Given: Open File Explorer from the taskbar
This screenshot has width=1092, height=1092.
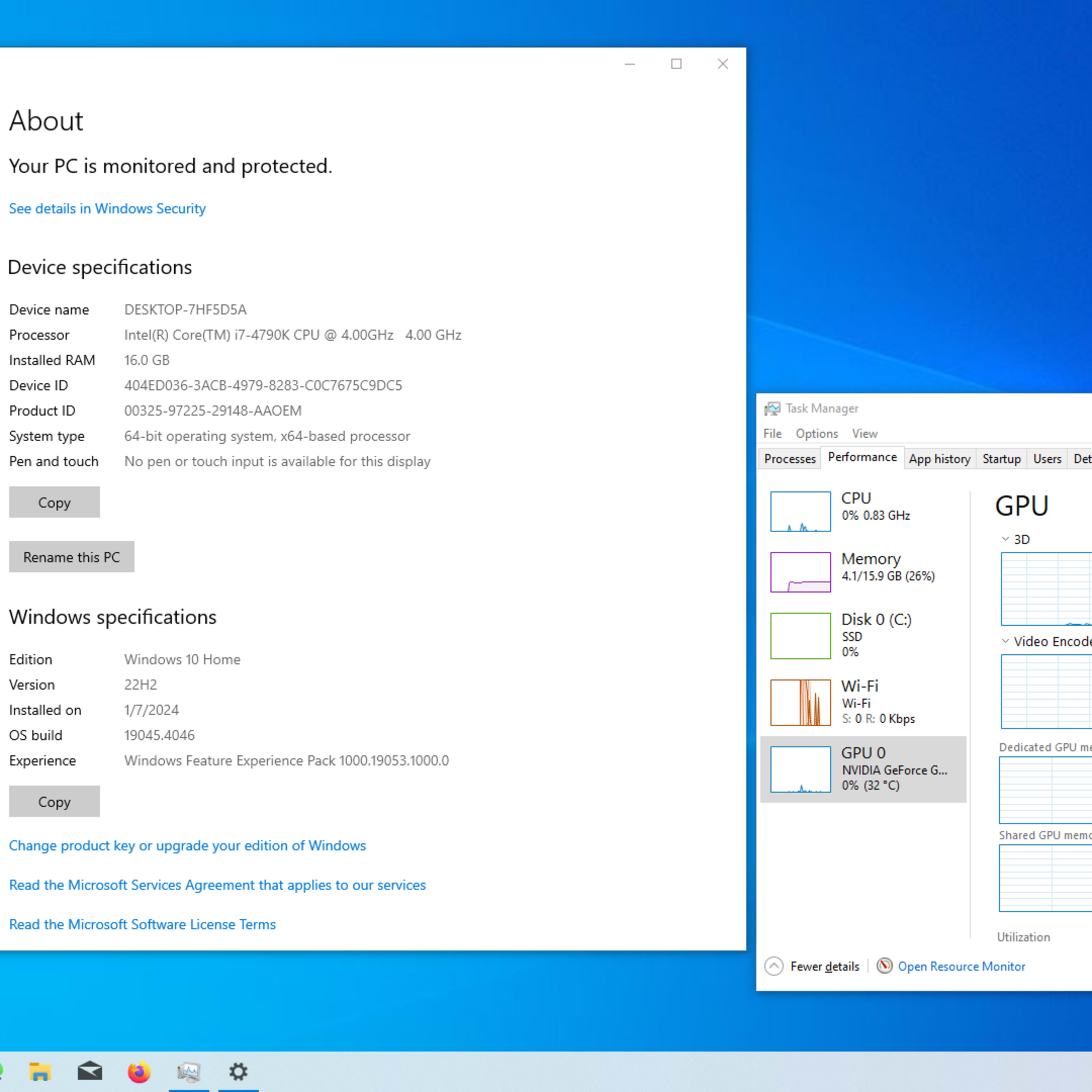Looking at the screenshot, I should click(40, 1071).
